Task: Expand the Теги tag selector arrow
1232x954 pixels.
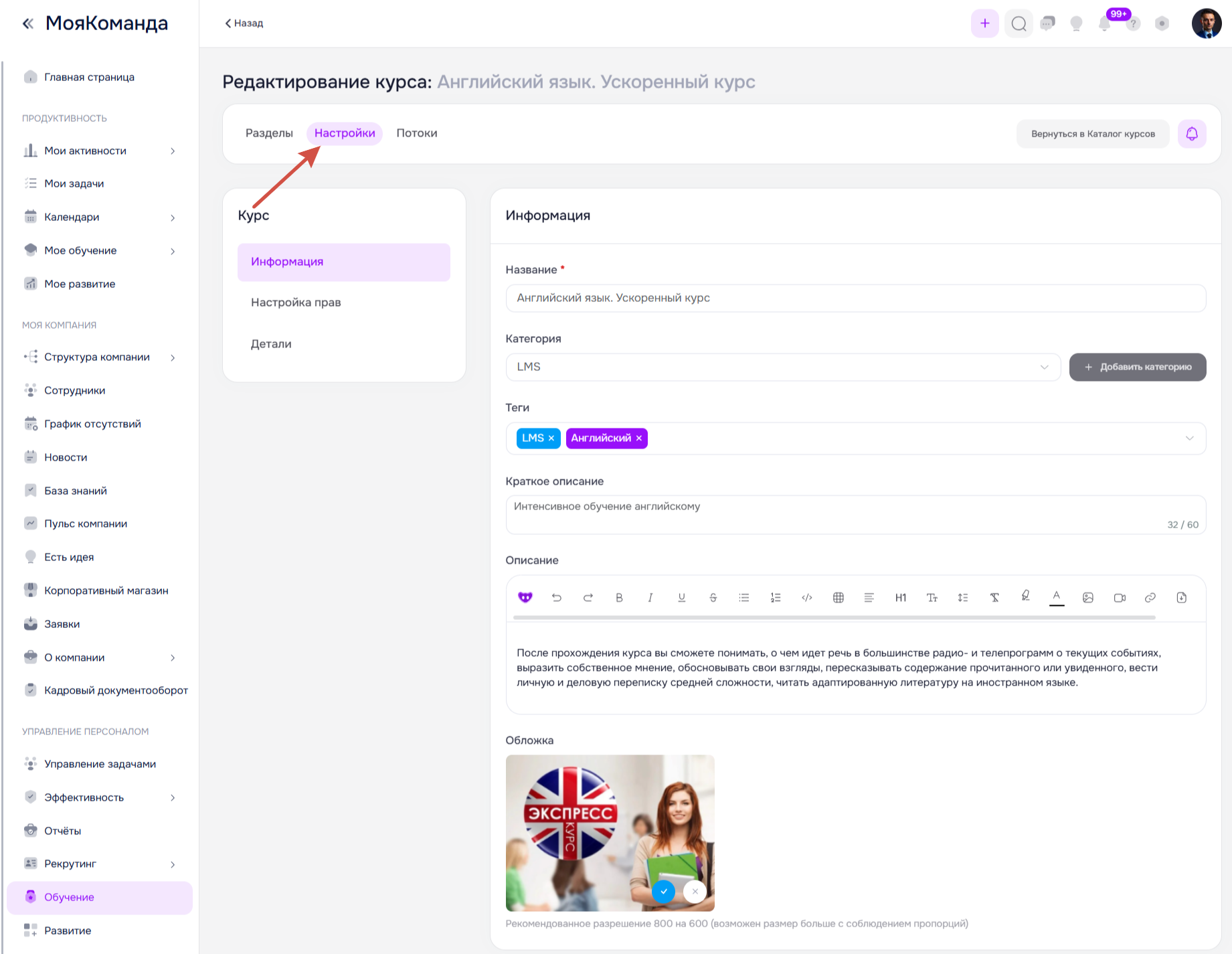Action: pos(1189,439)
